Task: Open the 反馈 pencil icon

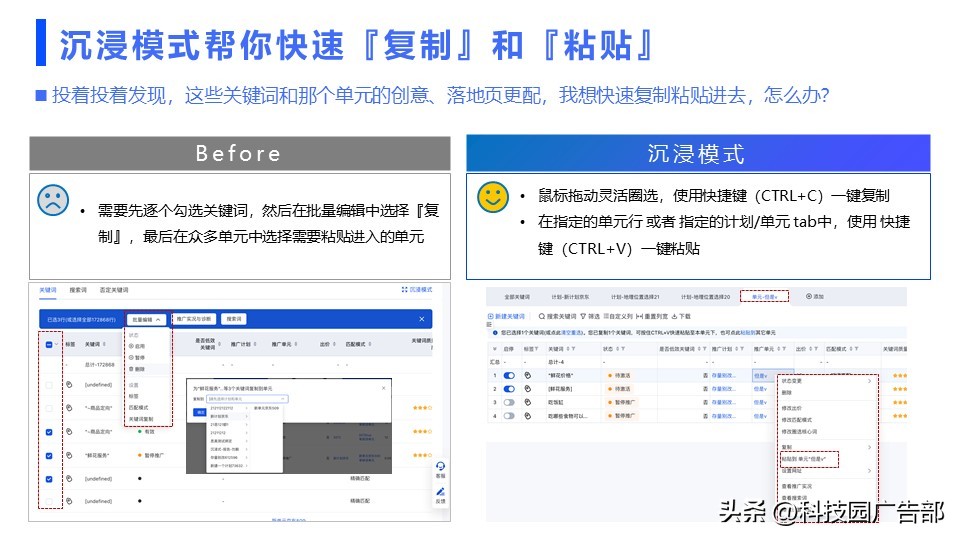Action: [440, 492]
